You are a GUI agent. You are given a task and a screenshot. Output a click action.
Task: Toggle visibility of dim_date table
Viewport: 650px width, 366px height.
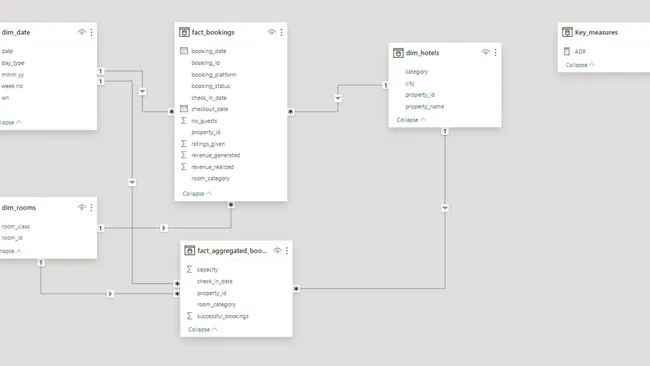point(82,32)
